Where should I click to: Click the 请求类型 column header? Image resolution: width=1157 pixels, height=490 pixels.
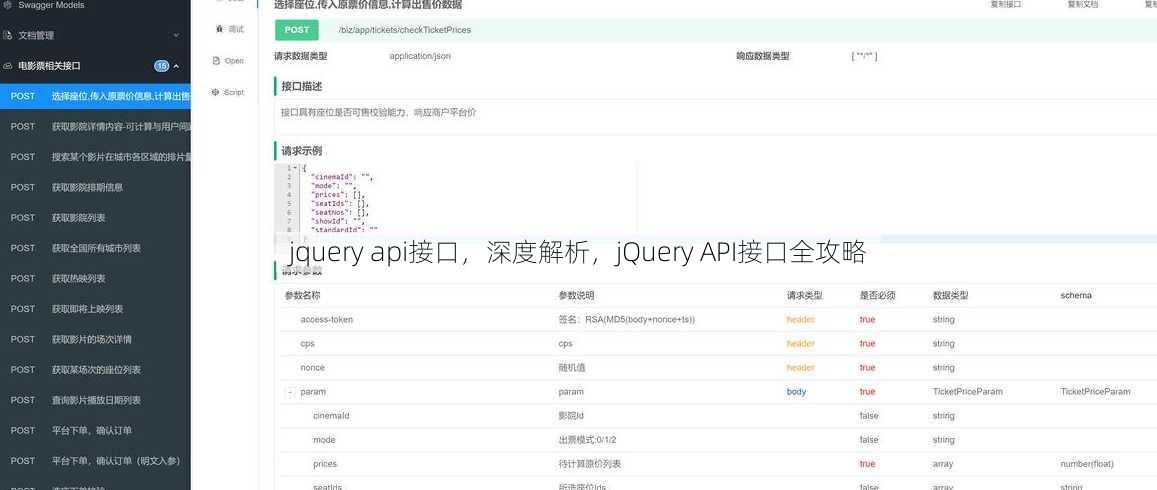804,295
